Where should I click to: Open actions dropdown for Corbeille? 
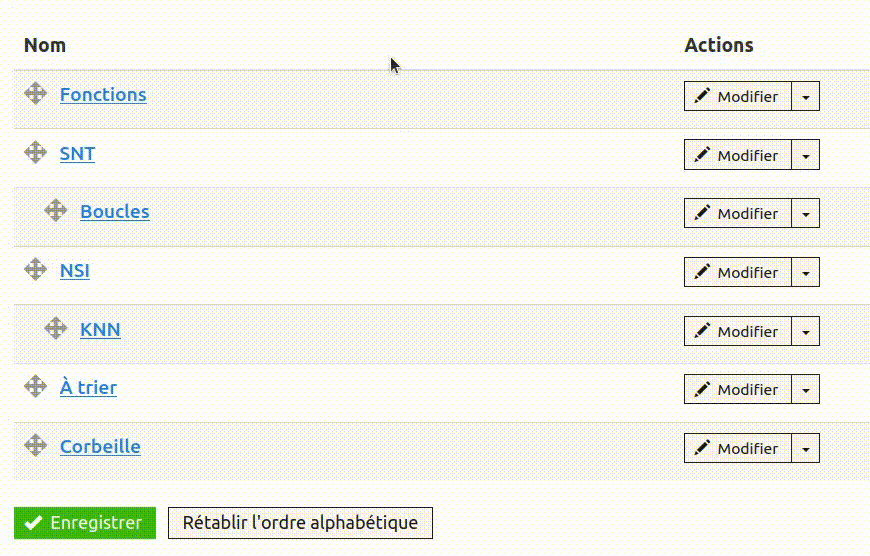click(x=806, y=448)
